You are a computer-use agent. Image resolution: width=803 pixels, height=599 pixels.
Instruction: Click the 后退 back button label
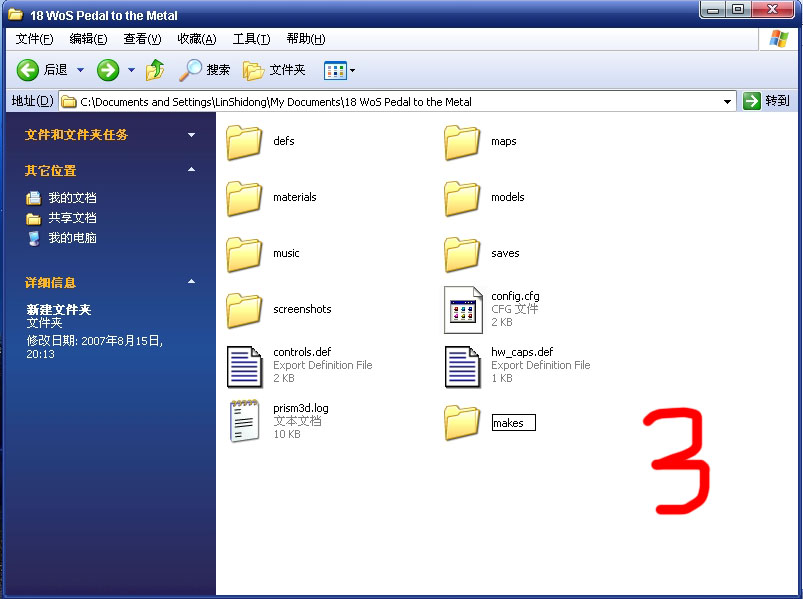click(55, 70)
